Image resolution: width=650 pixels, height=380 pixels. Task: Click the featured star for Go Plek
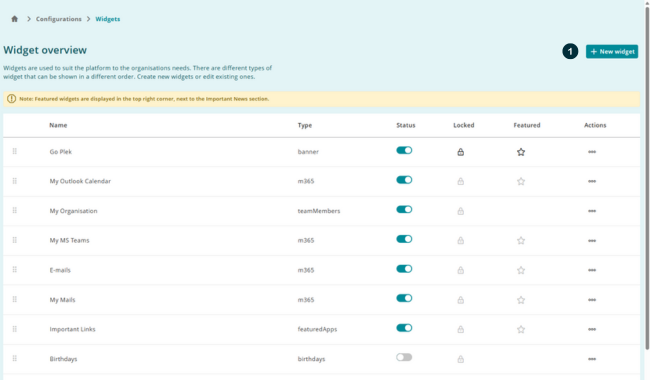(521, 152)
